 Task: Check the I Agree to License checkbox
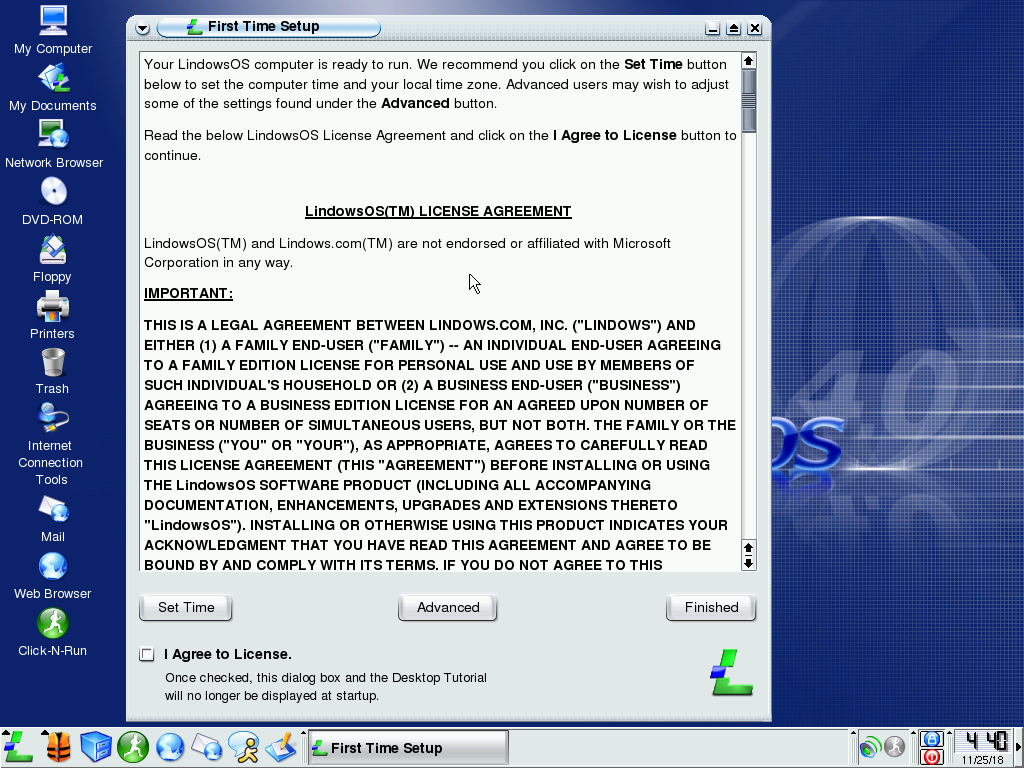pos(147,654)
